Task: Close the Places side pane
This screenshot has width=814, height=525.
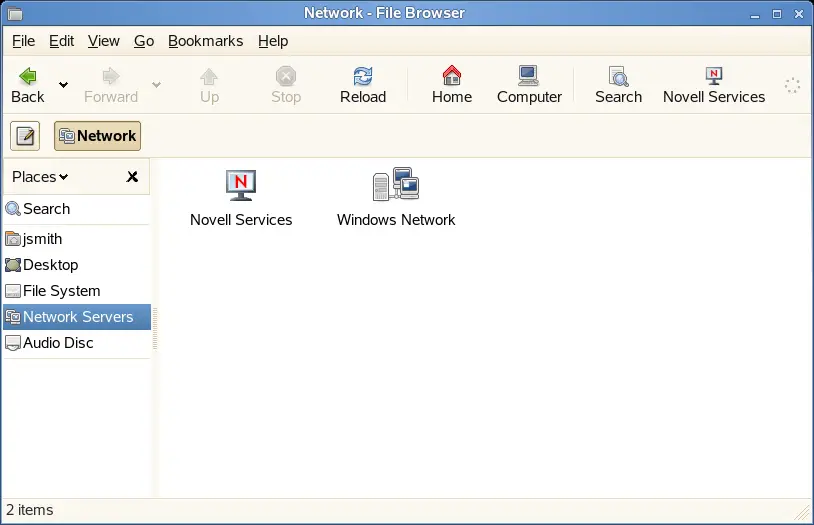Action: pyautogui.click(x=132, y=177)
